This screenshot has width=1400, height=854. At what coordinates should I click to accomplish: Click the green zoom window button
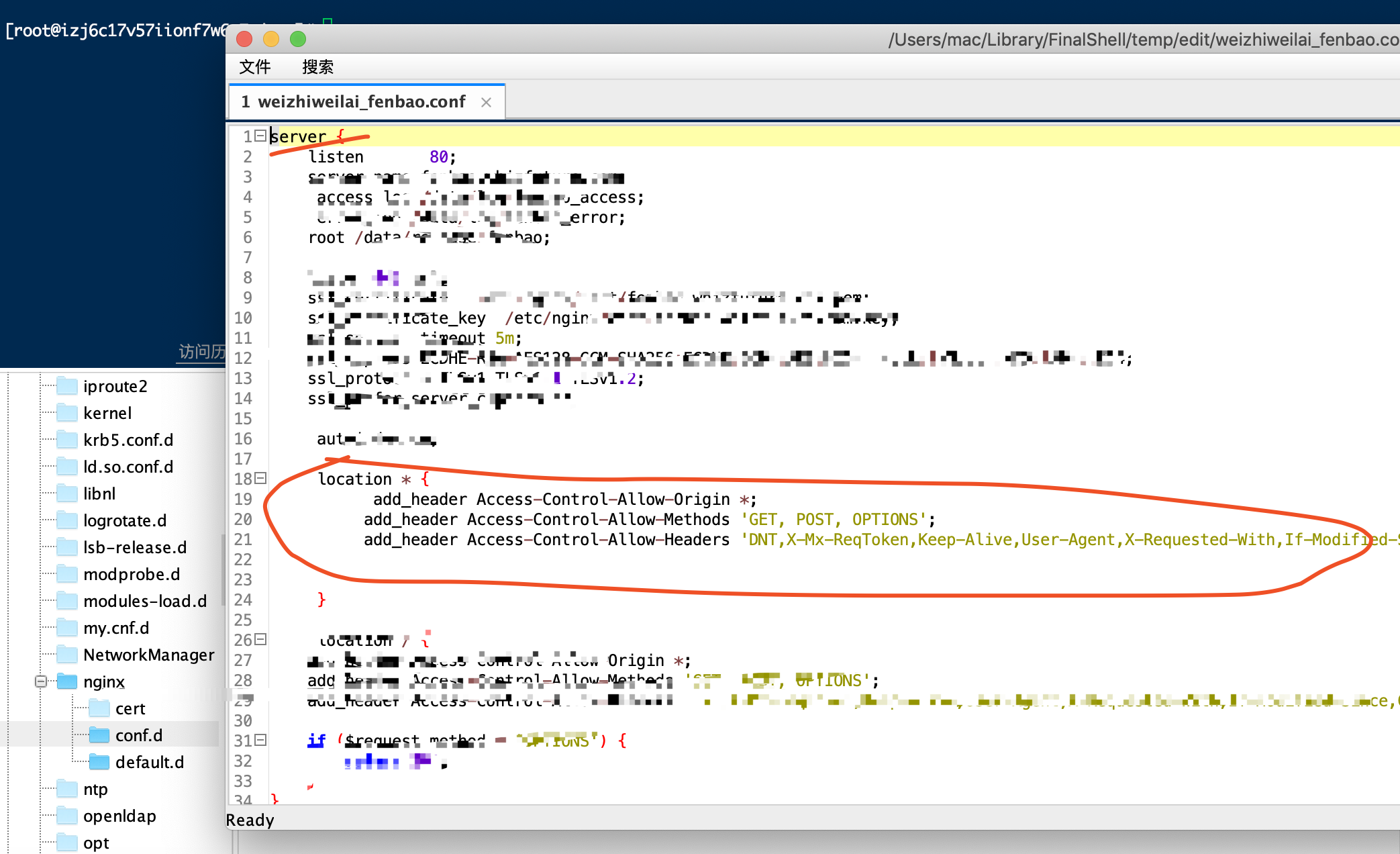pyautogui.click(x=298, y=39)
